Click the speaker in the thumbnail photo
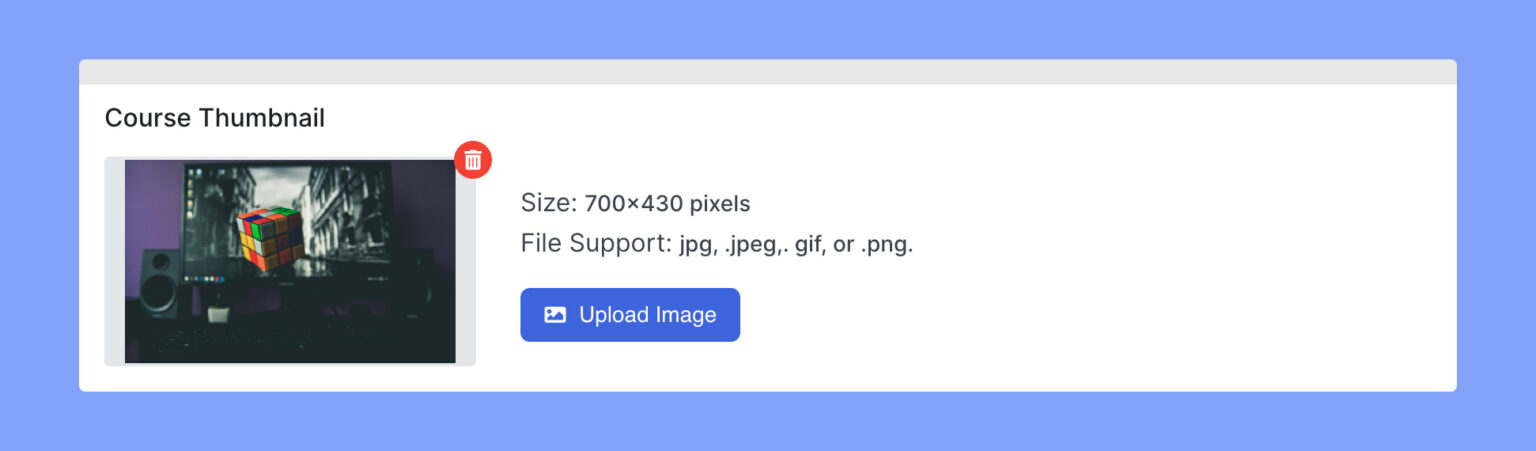1536x451 pixels. [158, 281]
